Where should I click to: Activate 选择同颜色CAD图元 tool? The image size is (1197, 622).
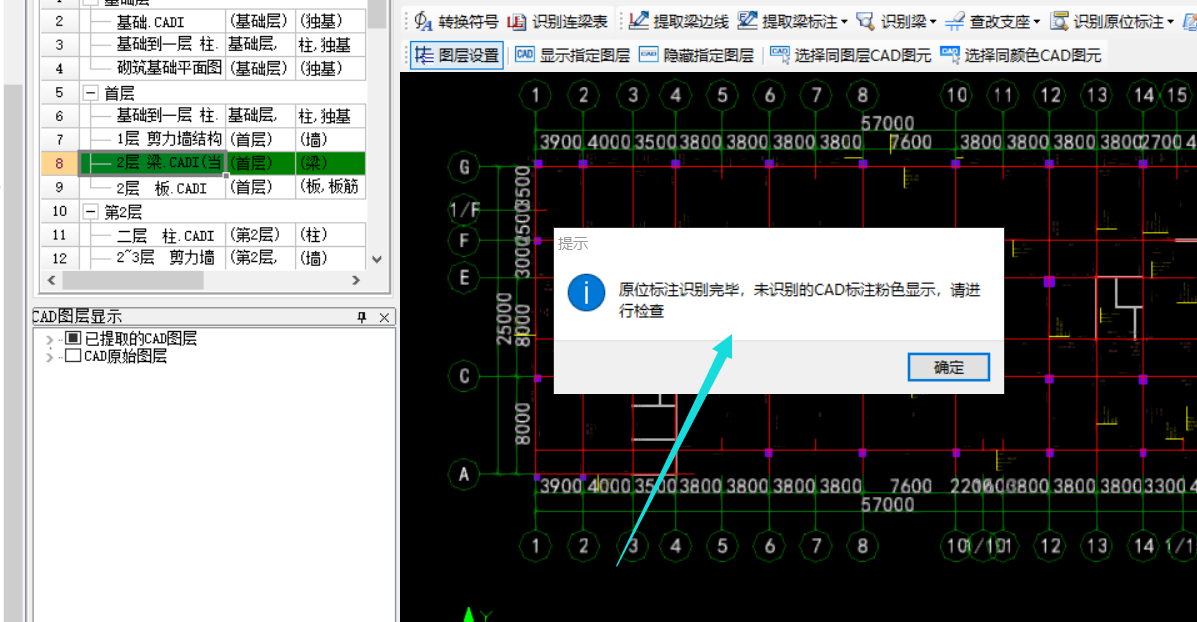coord(1021,55)
